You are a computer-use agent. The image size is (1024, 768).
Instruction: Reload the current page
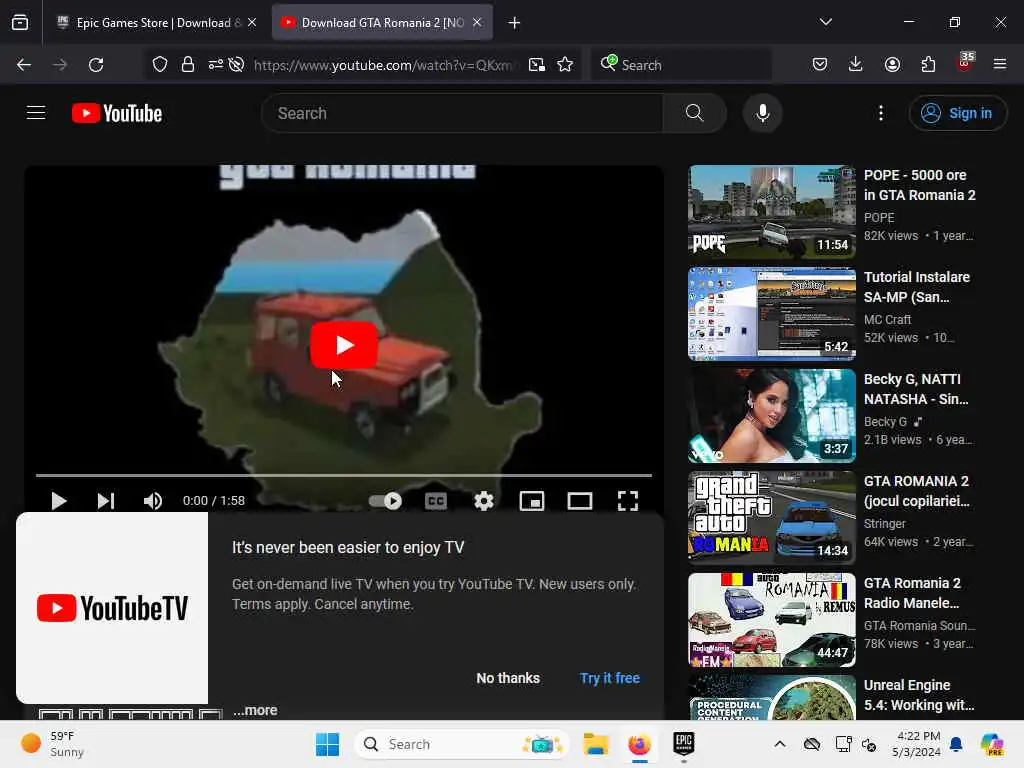[x=96, y=65]
